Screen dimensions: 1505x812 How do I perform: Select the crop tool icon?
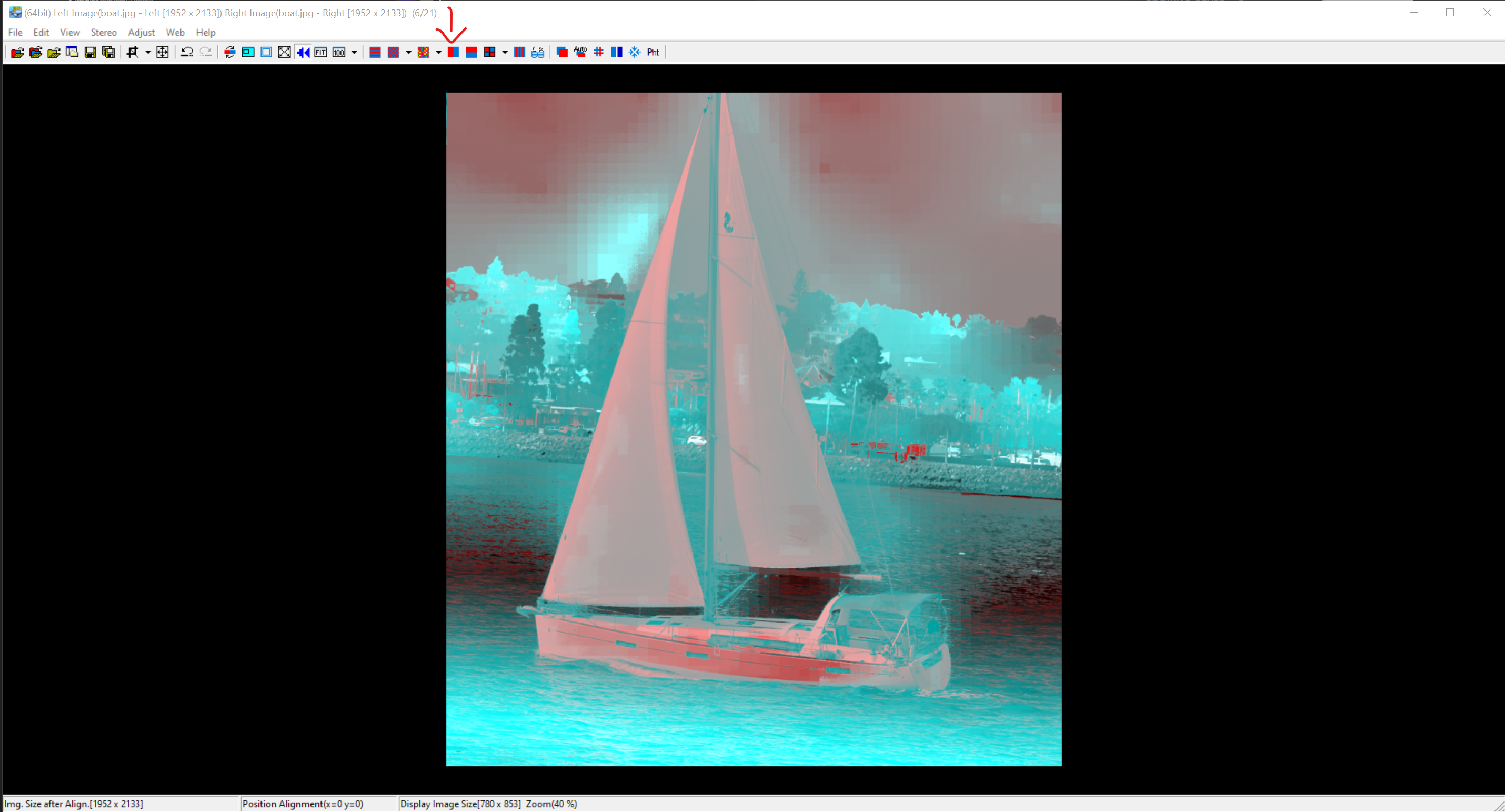click(x=133, y=53)
